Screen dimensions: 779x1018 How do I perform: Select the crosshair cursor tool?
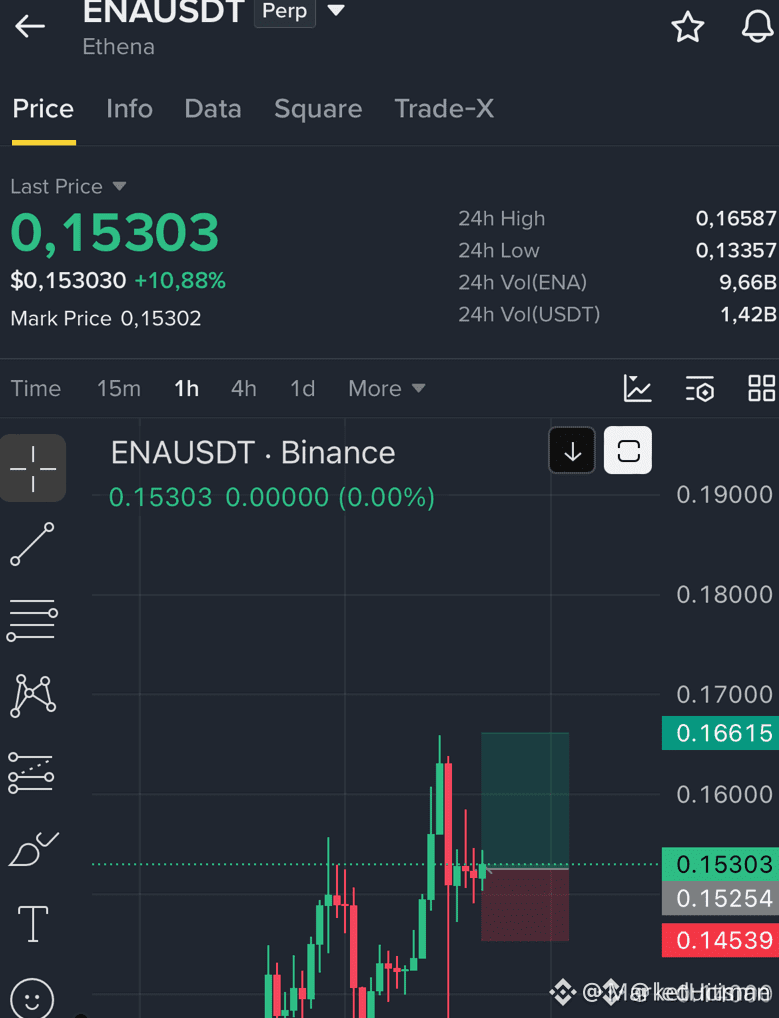click(33, 468)
